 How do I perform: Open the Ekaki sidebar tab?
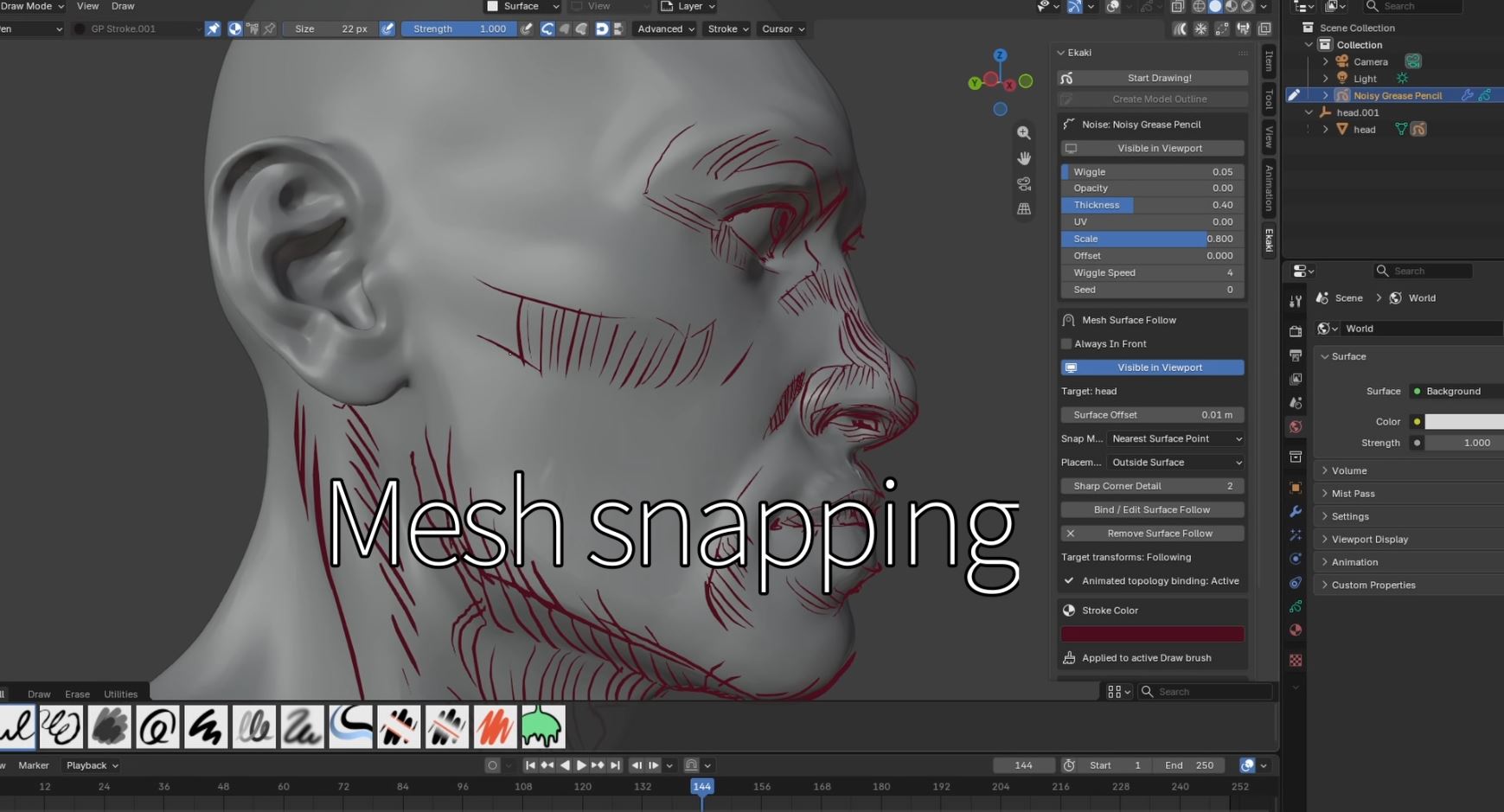coord(1269,240)
